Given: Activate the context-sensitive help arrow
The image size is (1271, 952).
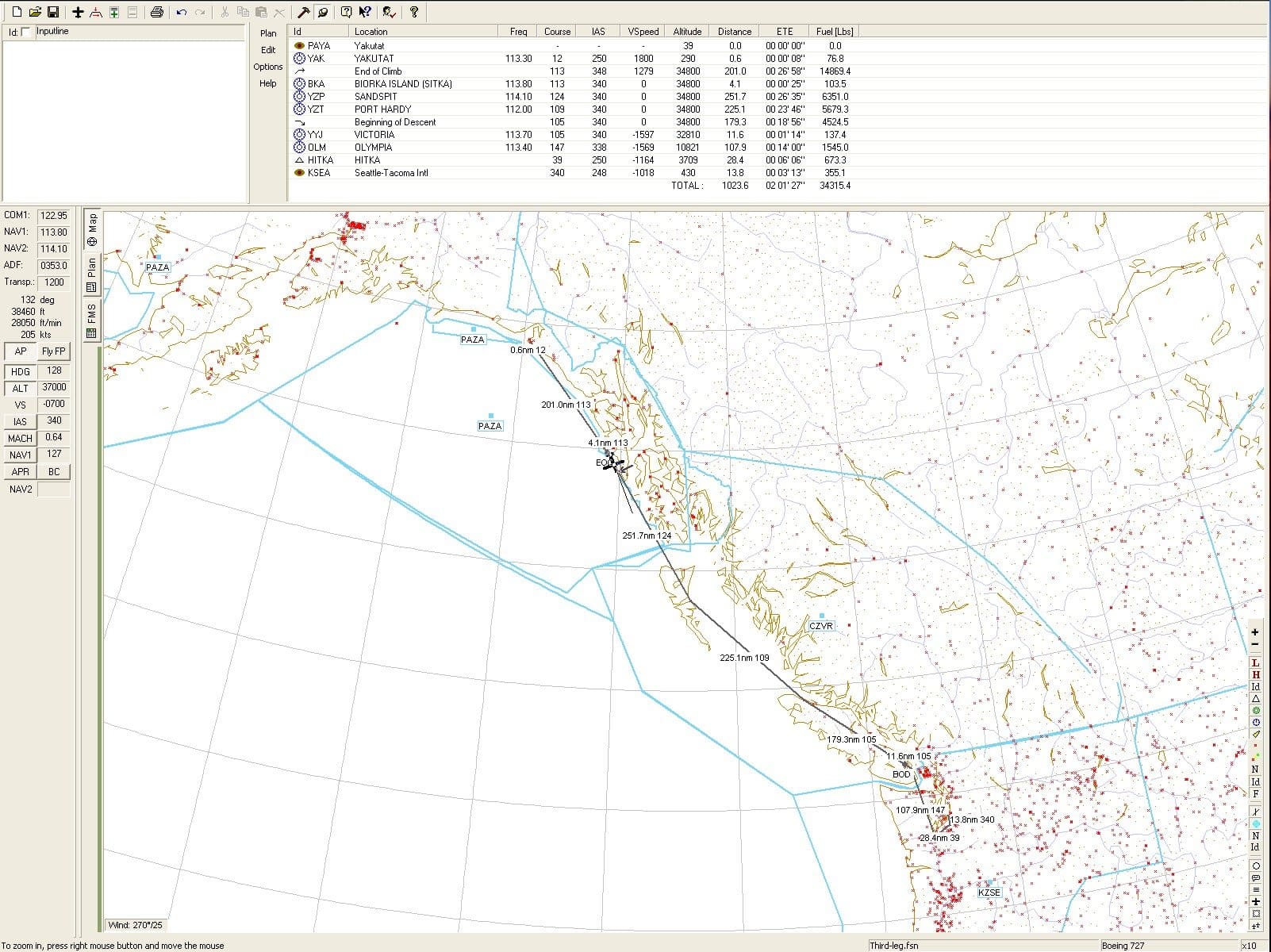Looking at the screenshot, I should coord(365,11).
